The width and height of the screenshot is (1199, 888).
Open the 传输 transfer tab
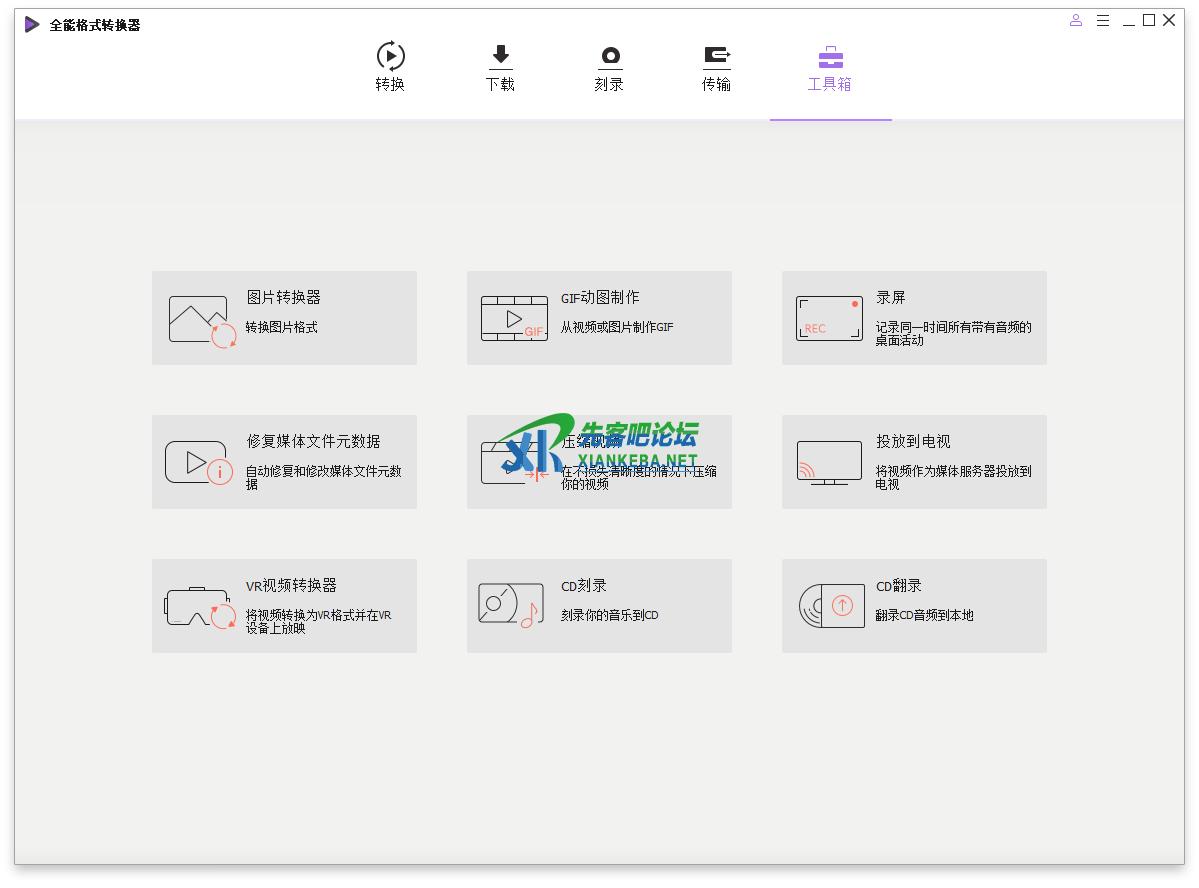click(x=716, y=67)
